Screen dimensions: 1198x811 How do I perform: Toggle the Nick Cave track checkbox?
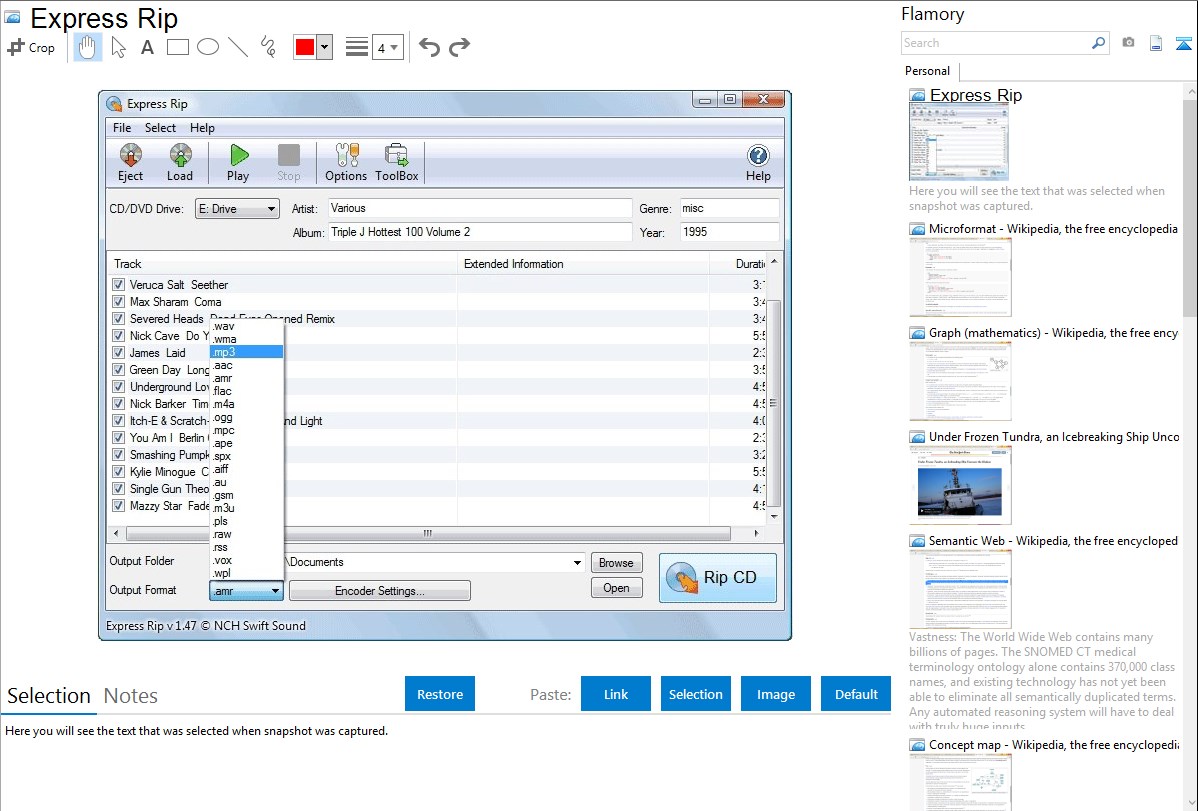click(x=118, y=336)
